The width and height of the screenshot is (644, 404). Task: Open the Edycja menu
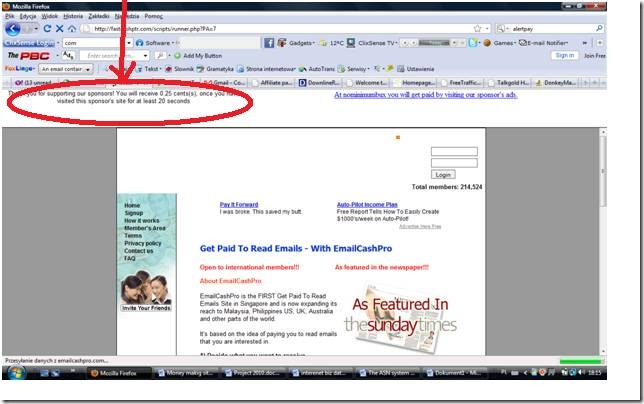28,16
